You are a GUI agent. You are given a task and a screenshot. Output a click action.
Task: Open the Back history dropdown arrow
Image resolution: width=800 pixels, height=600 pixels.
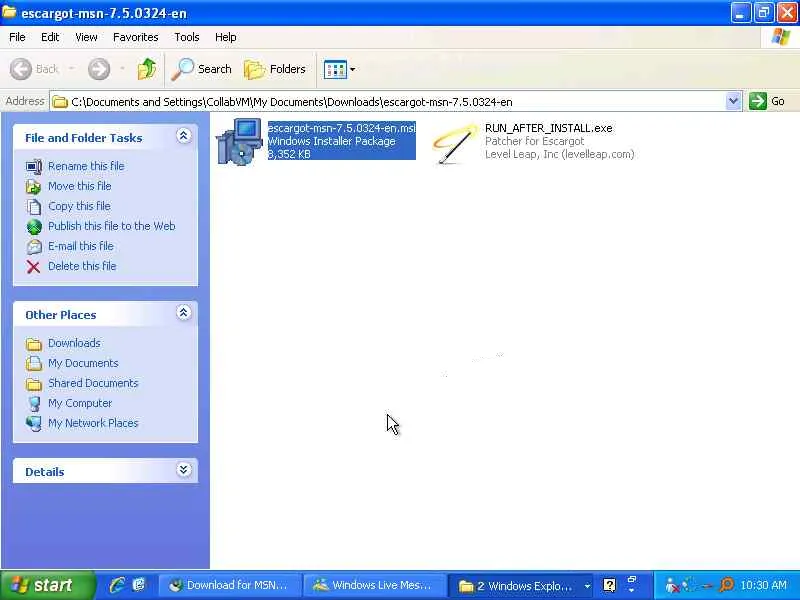(x=72, y=68)
